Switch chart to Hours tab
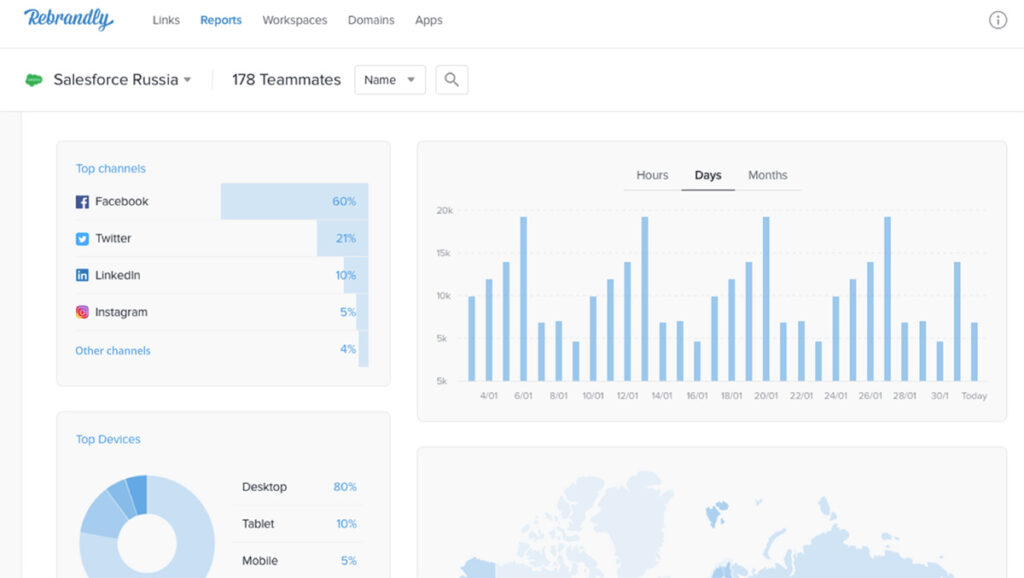The height and width of the screenshot is (578, 1024). [x=652, y=175]
